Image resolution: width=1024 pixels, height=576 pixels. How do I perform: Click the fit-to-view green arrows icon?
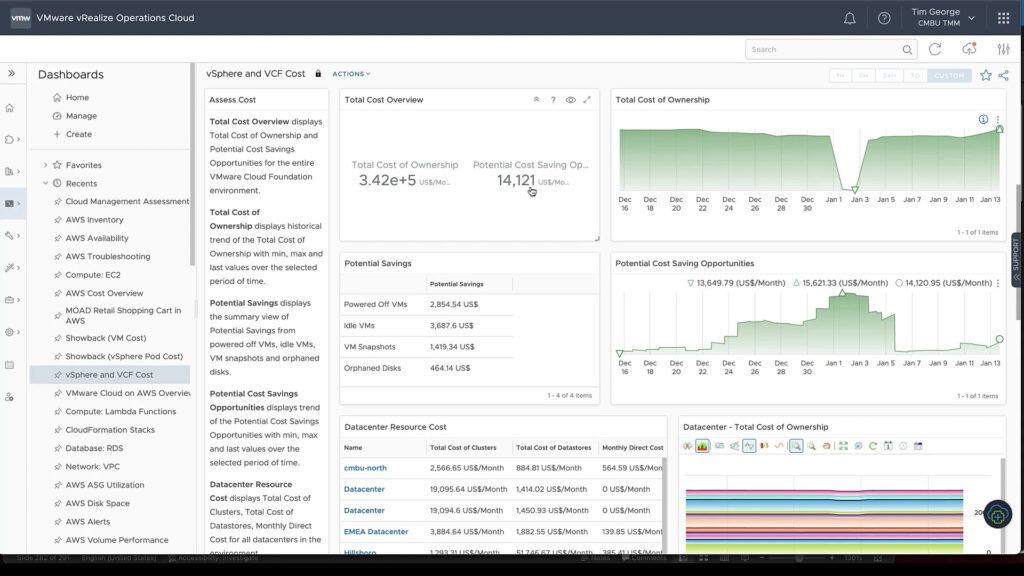pyautogui.click(x=843, y=446)
